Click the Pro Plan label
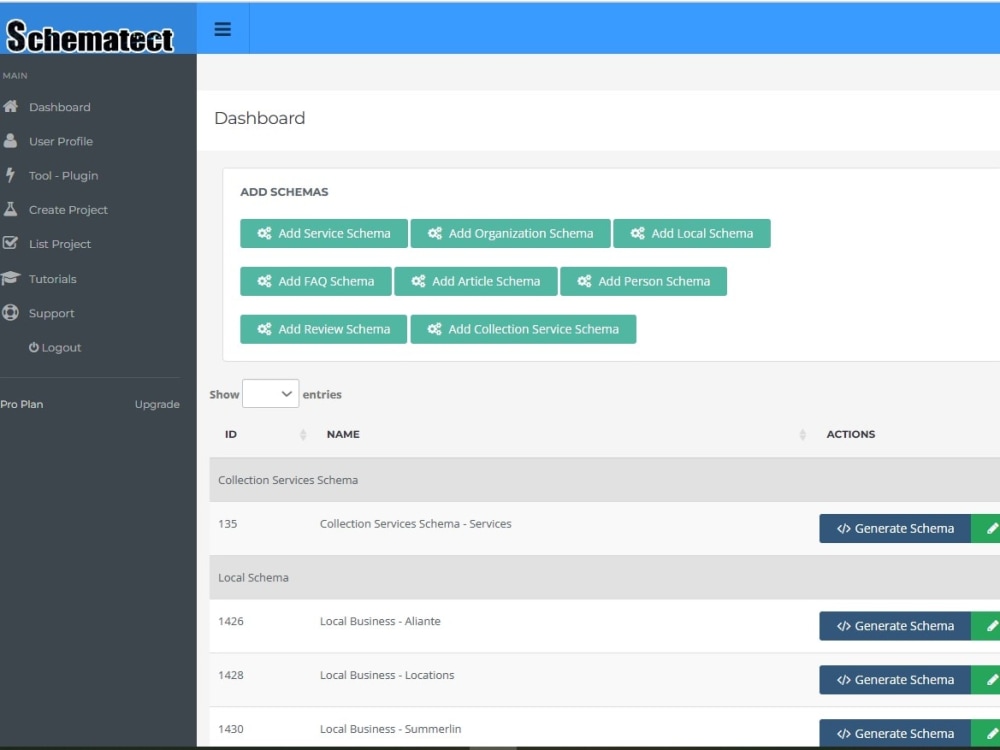Screen dimensions: 1000x750 click(x=22, y=404)
